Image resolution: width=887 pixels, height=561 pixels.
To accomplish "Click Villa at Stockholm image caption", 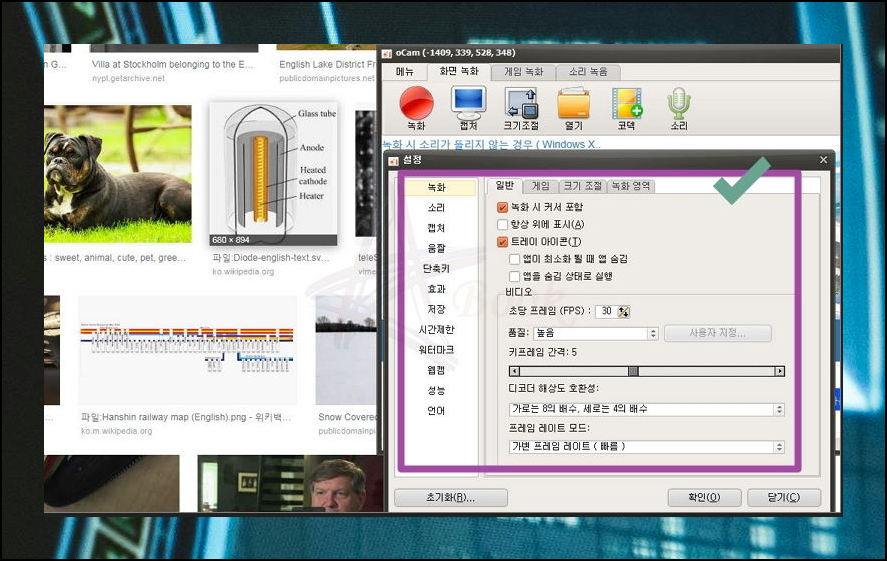I will coord(173,64).
